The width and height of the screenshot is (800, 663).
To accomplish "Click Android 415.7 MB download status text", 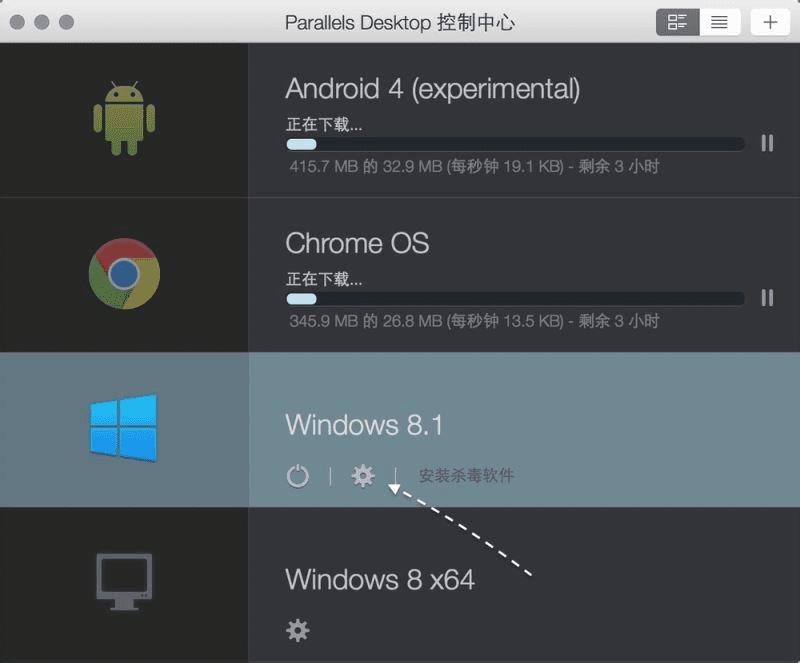I will point(474,166).
